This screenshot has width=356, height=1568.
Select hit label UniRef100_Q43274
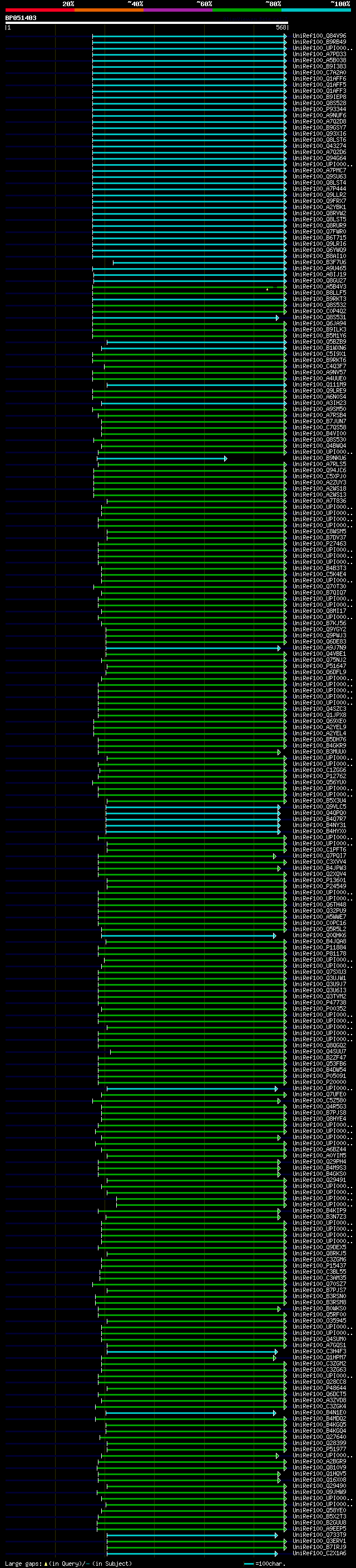coord(319,146)
